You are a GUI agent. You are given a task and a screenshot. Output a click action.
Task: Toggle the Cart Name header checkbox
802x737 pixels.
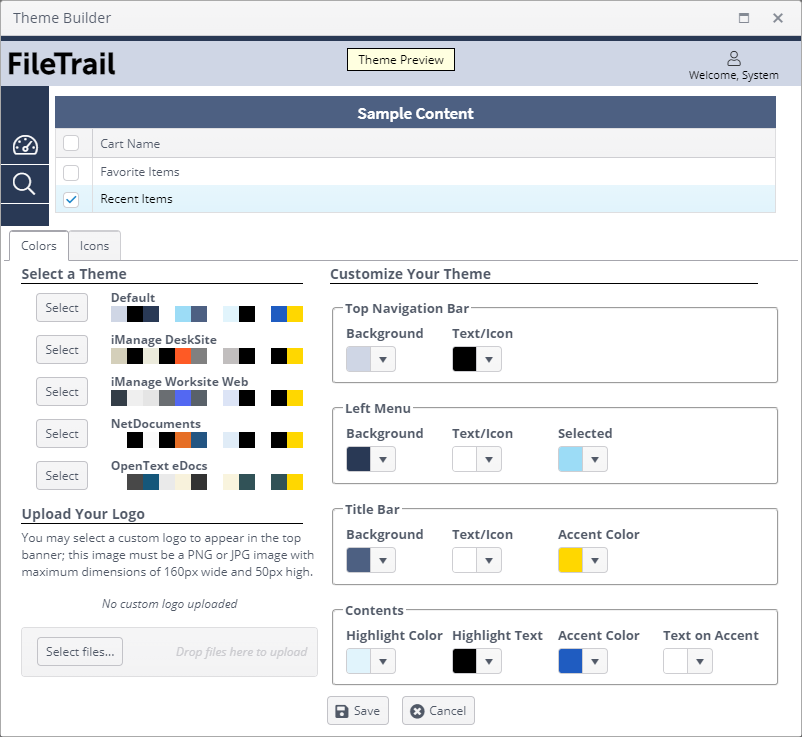(71, 143)
